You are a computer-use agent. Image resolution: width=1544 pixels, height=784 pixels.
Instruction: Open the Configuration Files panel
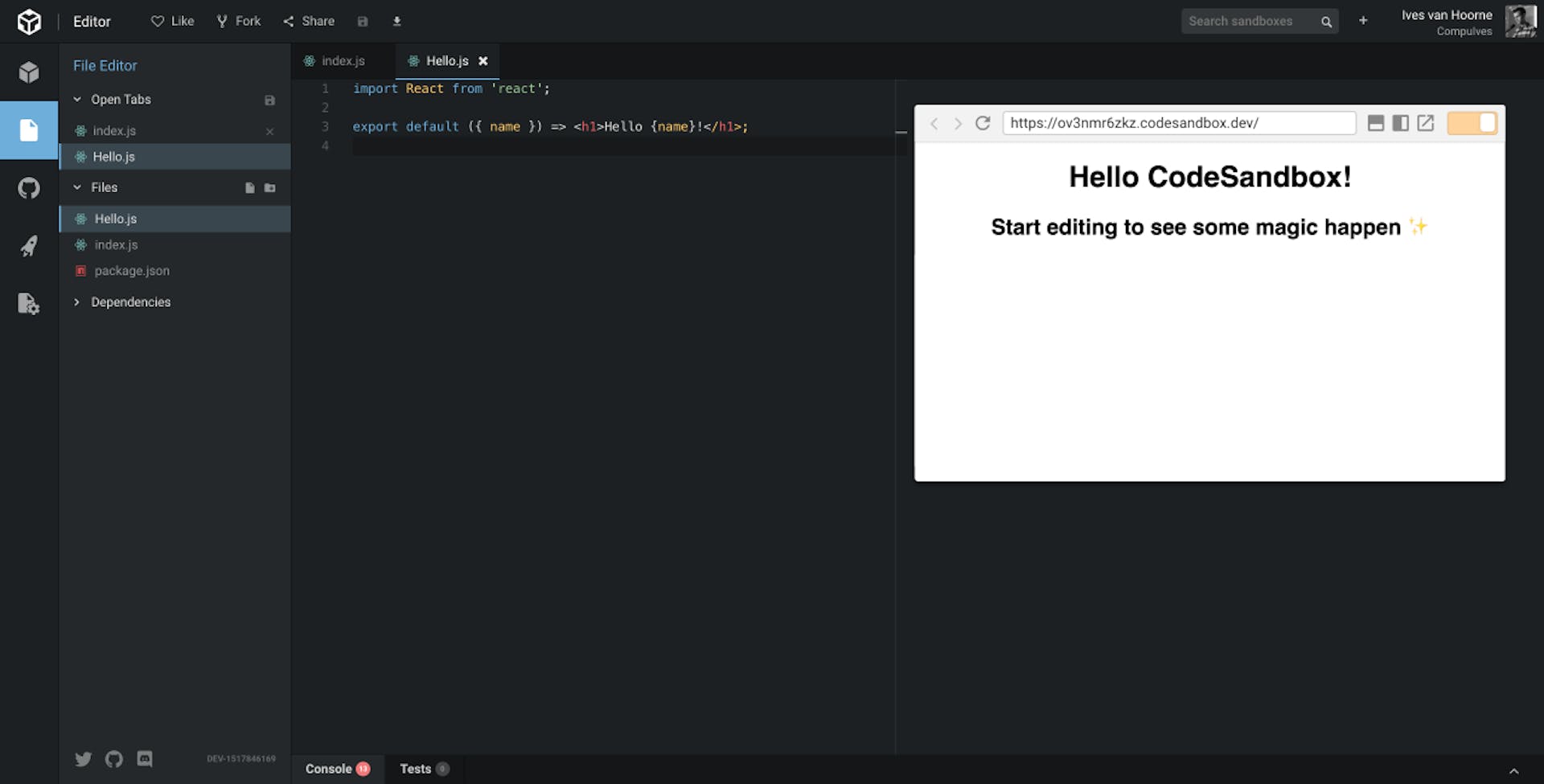click(29, 304)
